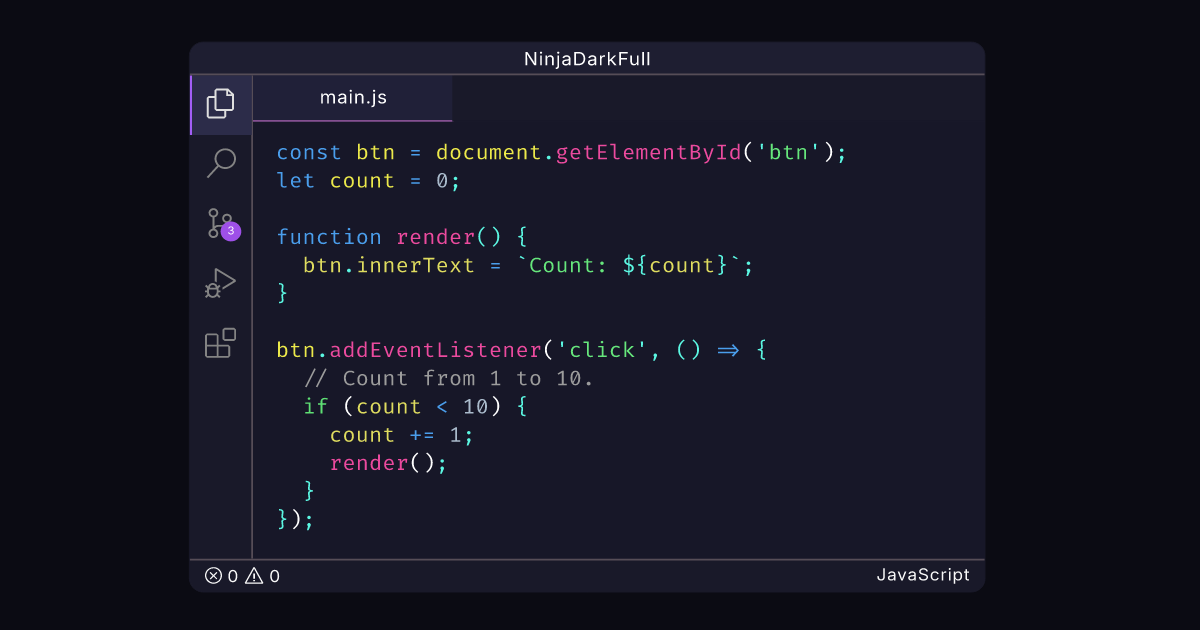Click the 'const' keyword
Screen dimensions: 1200x630
(x=309, y=153)
